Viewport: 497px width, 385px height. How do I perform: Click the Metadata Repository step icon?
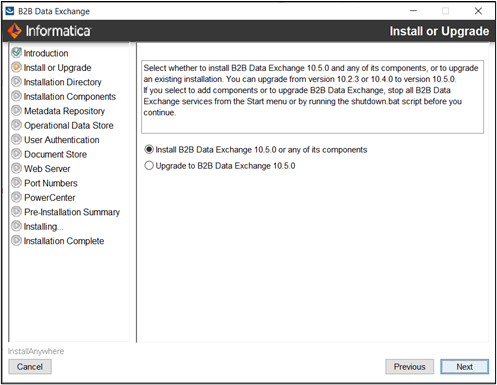tap(16, 110)
